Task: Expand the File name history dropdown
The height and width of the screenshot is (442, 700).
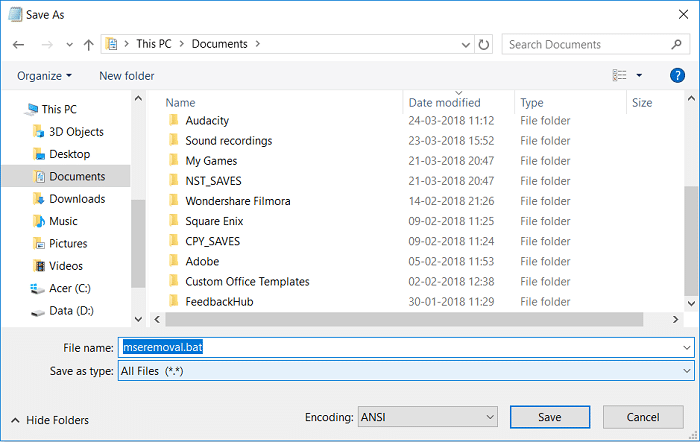Action: point(686,347)
